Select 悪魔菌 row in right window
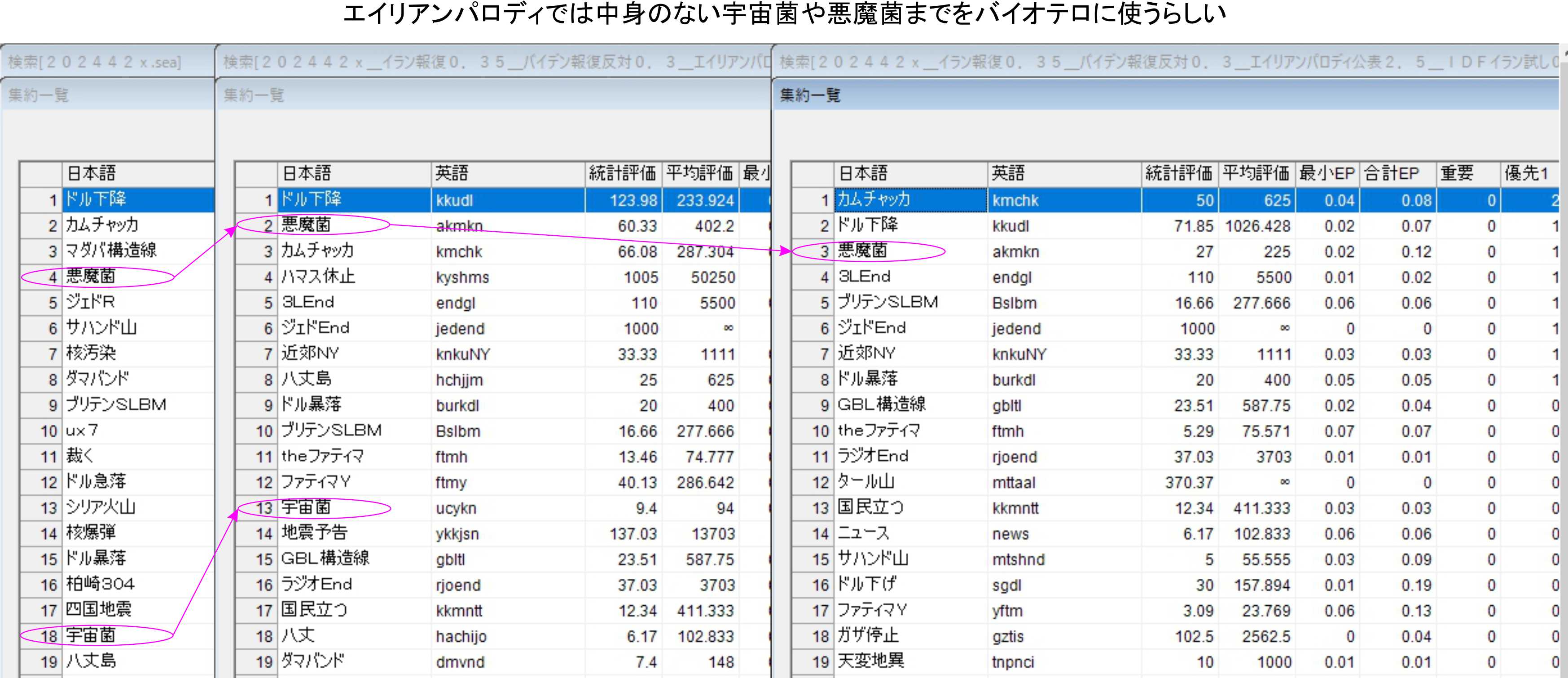Image resolution: width=1568 pixels, height=678 pixels. pyautogui.click(x=1176, y=251)
